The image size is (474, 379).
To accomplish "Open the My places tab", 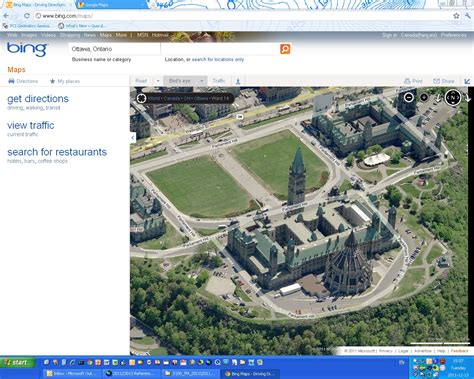I will 65,81.
